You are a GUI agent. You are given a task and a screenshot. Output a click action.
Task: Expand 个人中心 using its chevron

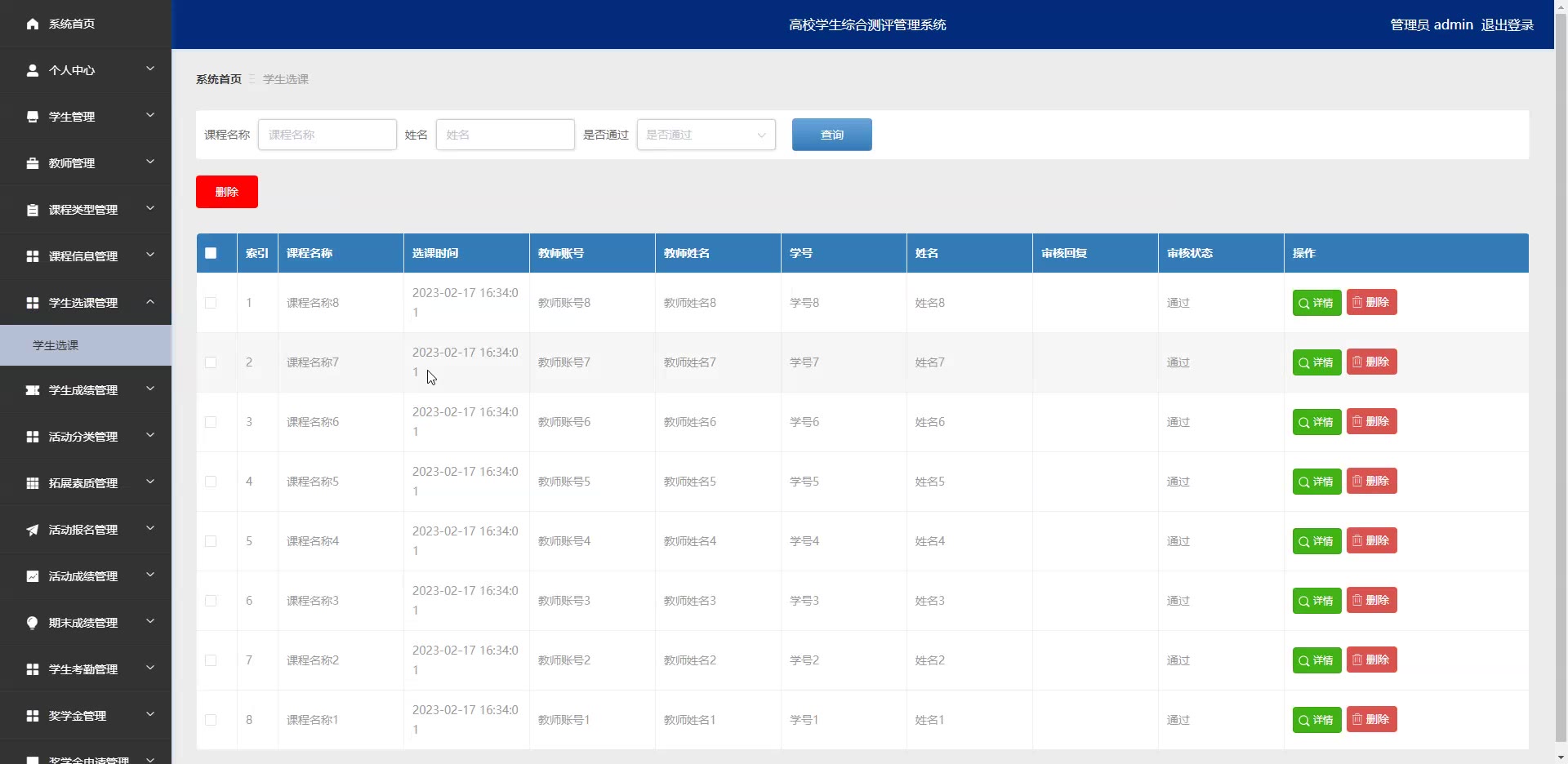tap(150, 69)
